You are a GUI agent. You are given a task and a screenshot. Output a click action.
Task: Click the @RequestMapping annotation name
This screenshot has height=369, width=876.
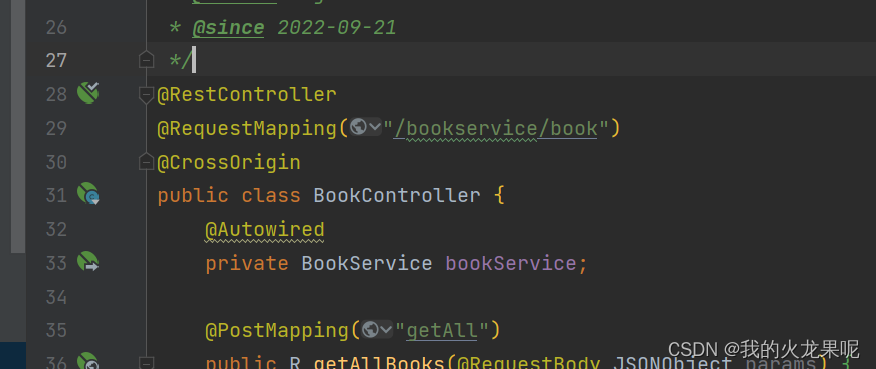(x=247, y=129)
